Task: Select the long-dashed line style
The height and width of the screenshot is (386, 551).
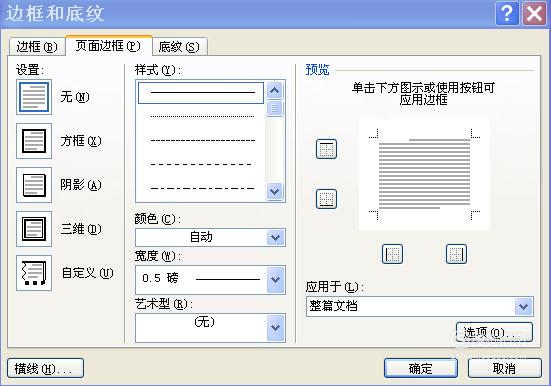Action: (x=201, y=164)
